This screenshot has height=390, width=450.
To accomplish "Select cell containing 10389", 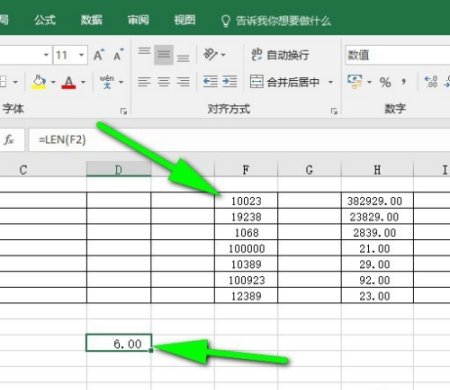I will tap(246, 264).
